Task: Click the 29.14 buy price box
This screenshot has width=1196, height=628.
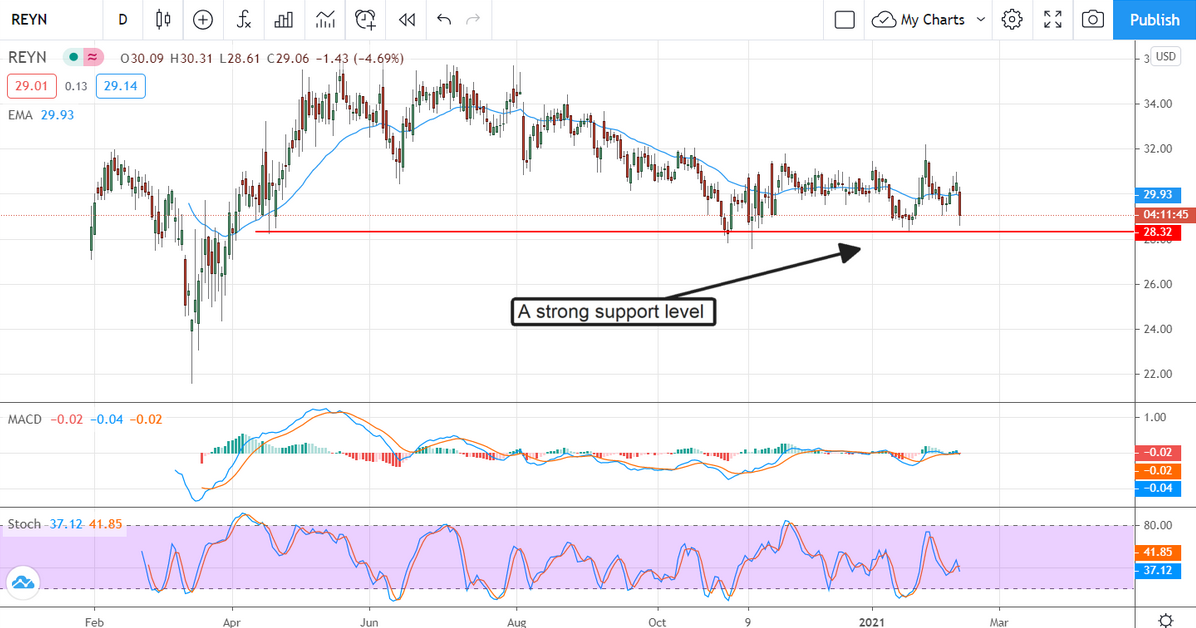Action: coord(121,86)
